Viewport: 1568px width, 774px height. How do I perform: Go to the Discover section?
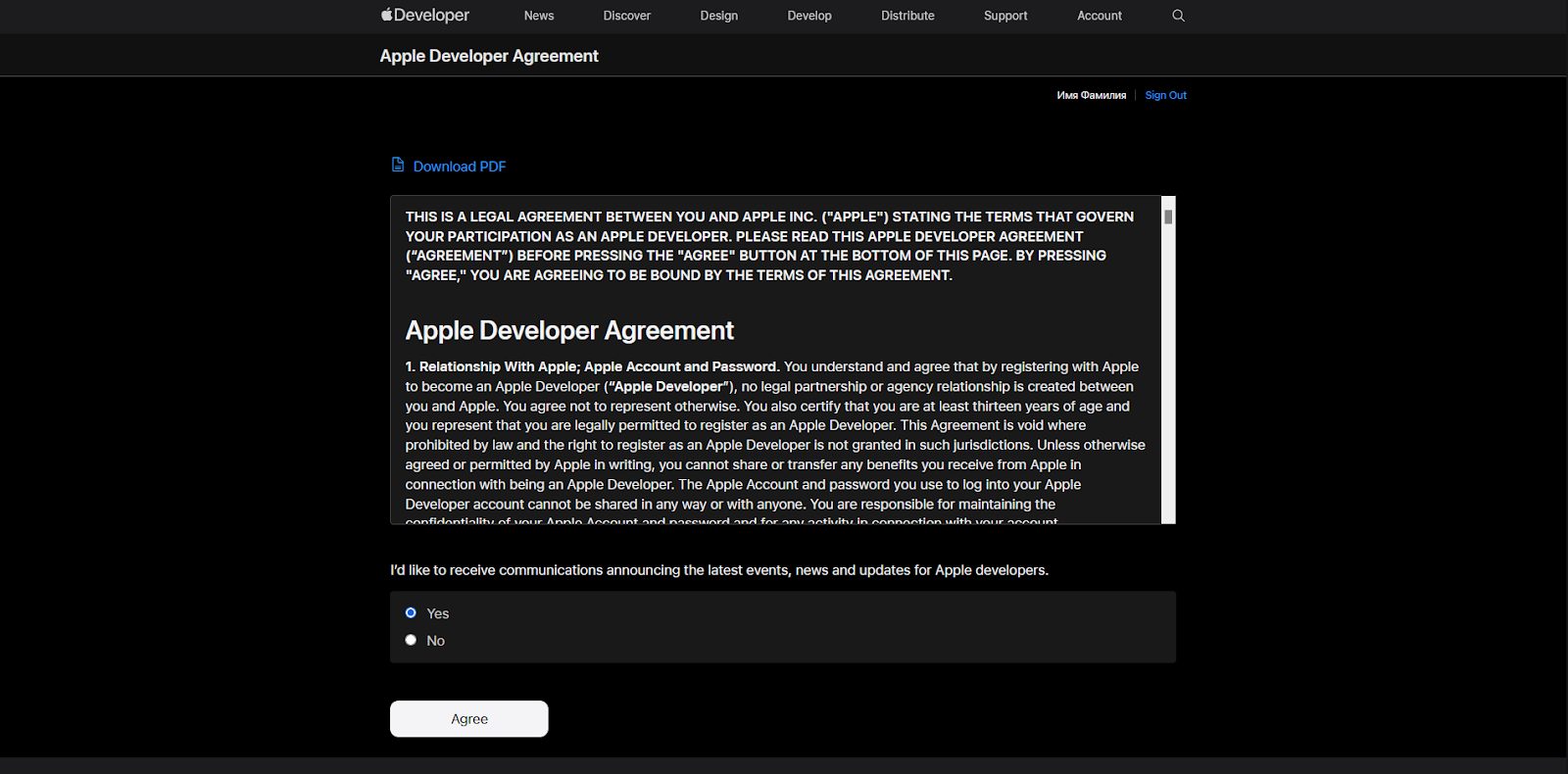coord(626,16)
